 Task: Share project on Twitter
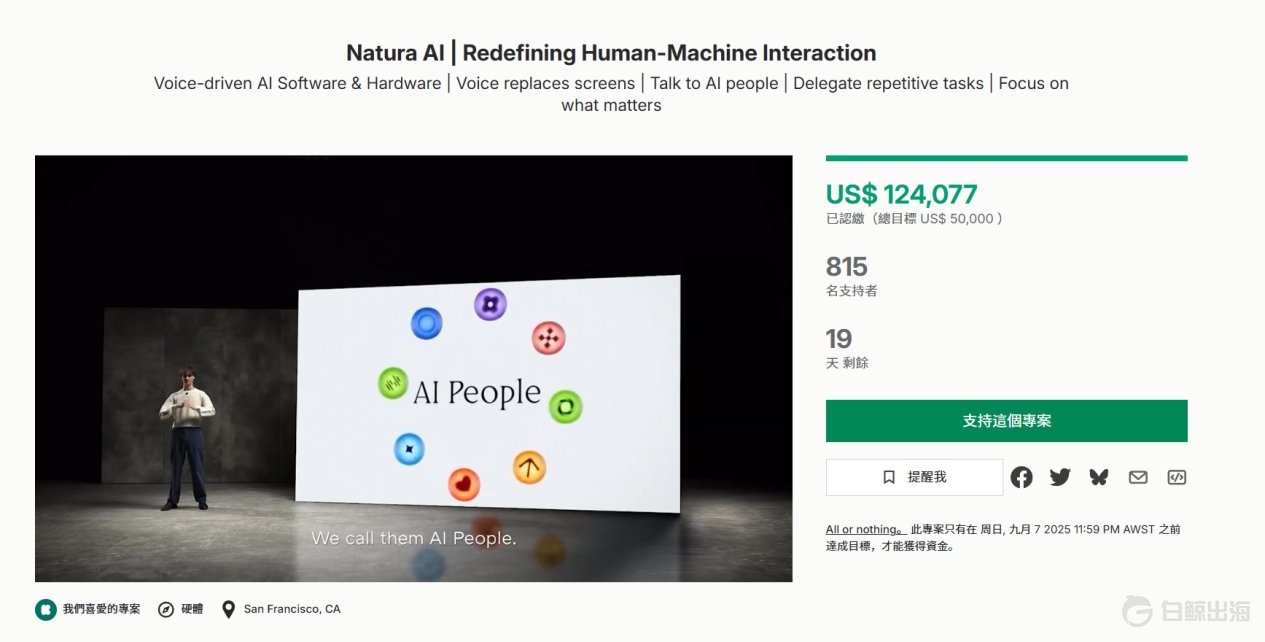tap(1060, 478)
